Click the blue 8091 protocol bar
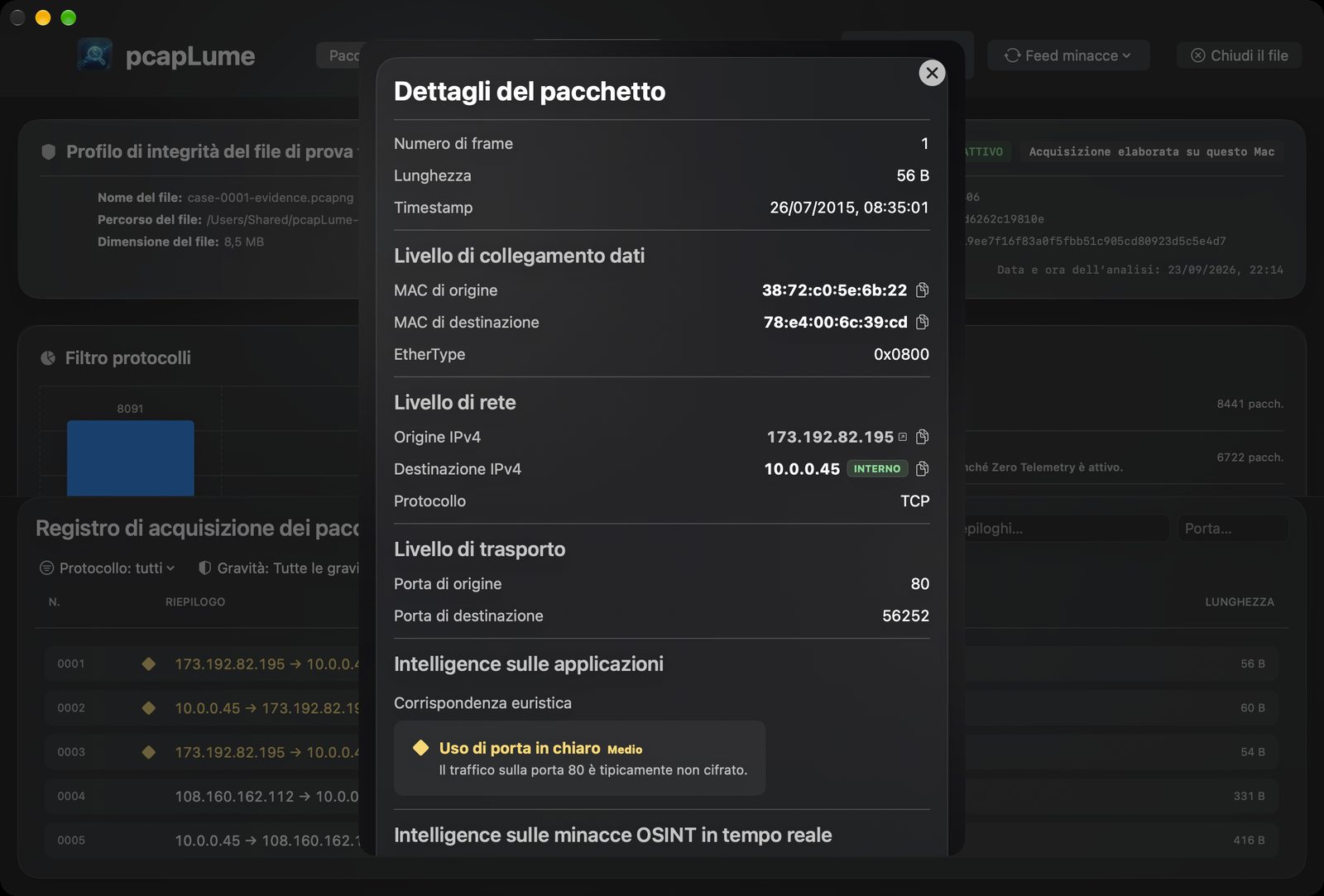The image size is (1324, 896). click(131, 458)
